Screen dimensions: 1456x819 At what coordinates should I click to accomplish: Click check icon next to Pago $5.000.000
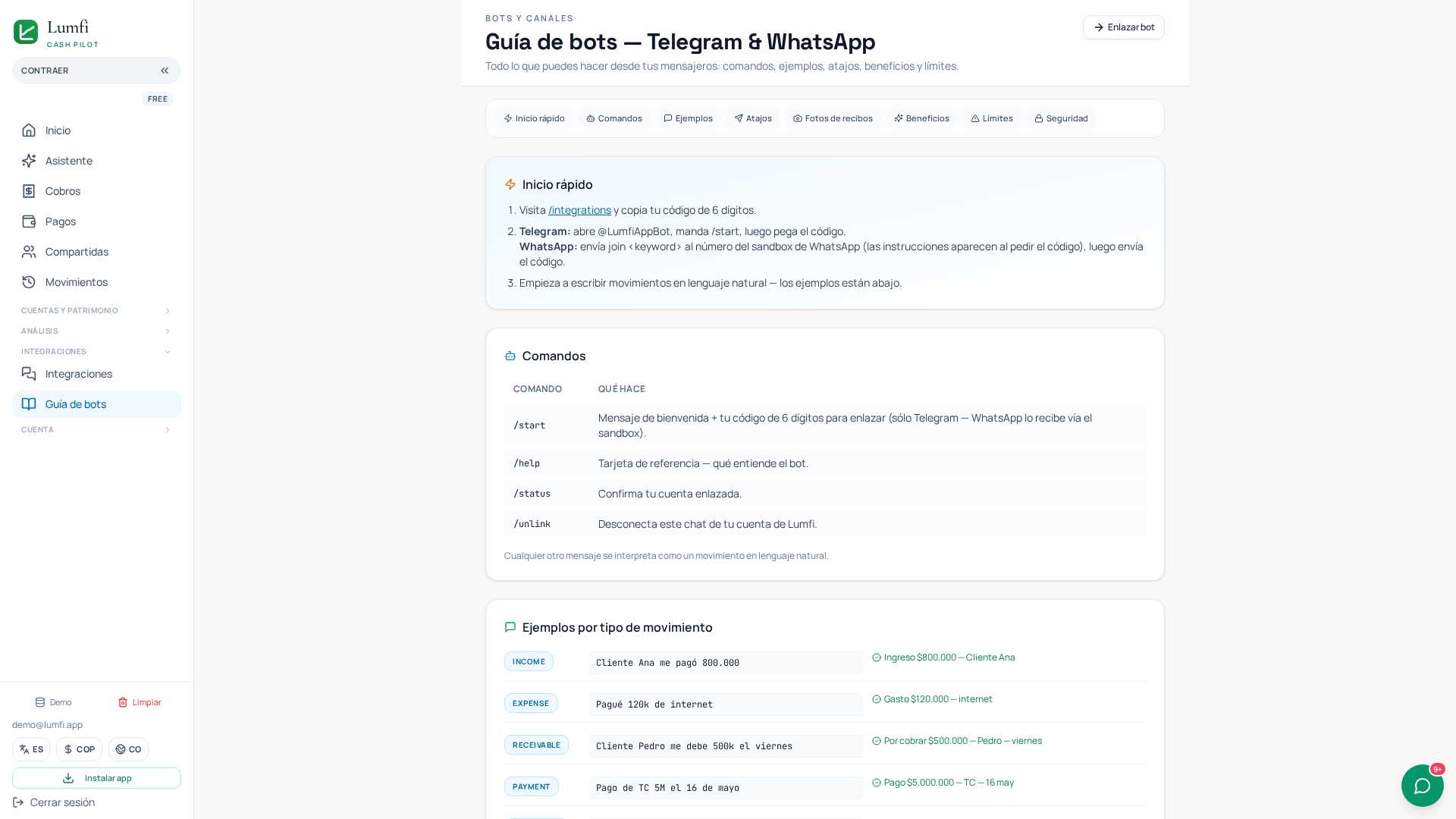pyautogui.click(x=877, y=783)
